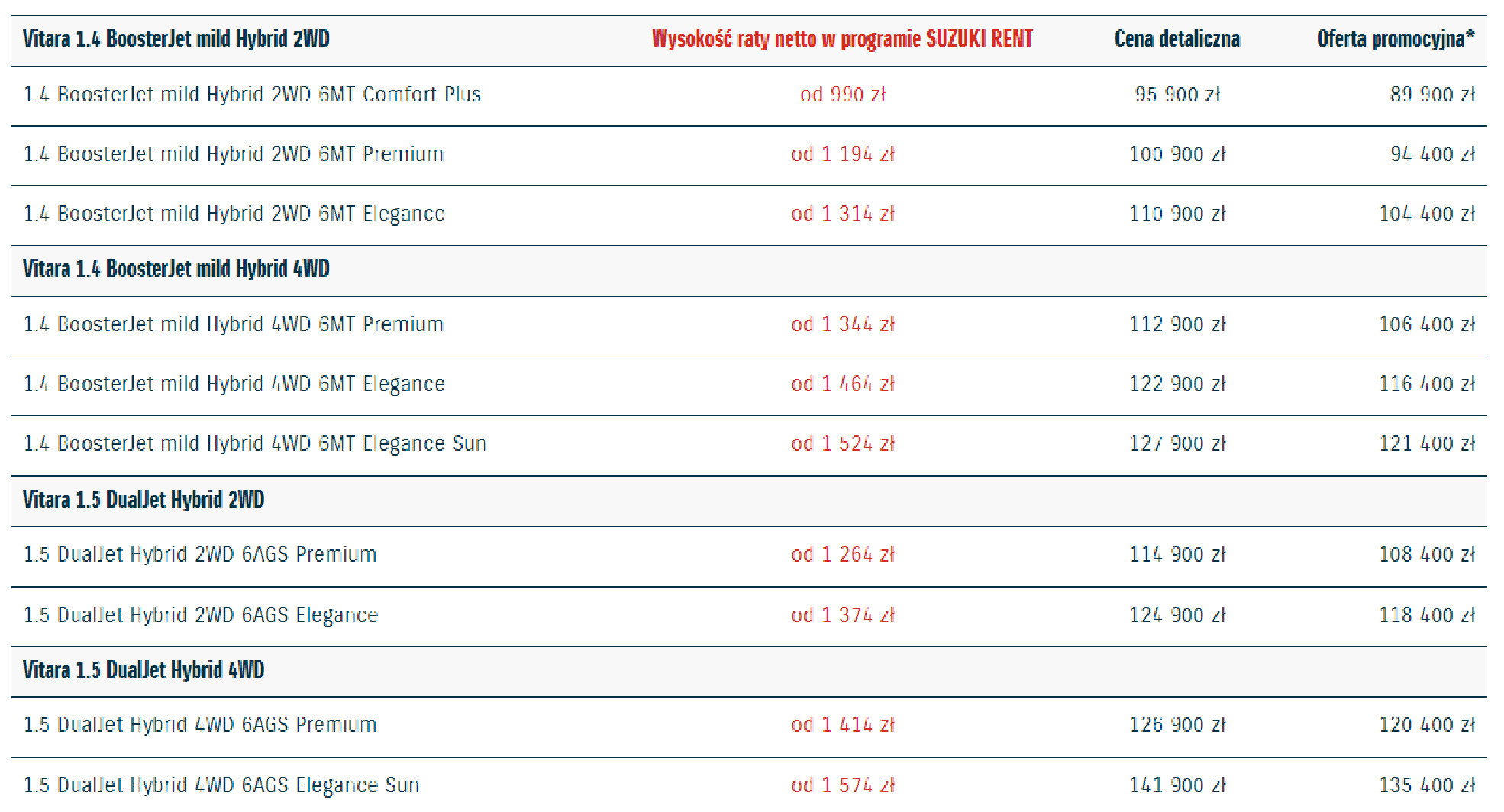Open the 1.4 BoosterJet 2WD 6MT Premium entry
Image resolution: width=1504 pixels, height=812 pixels.
(x=233, y=154)
